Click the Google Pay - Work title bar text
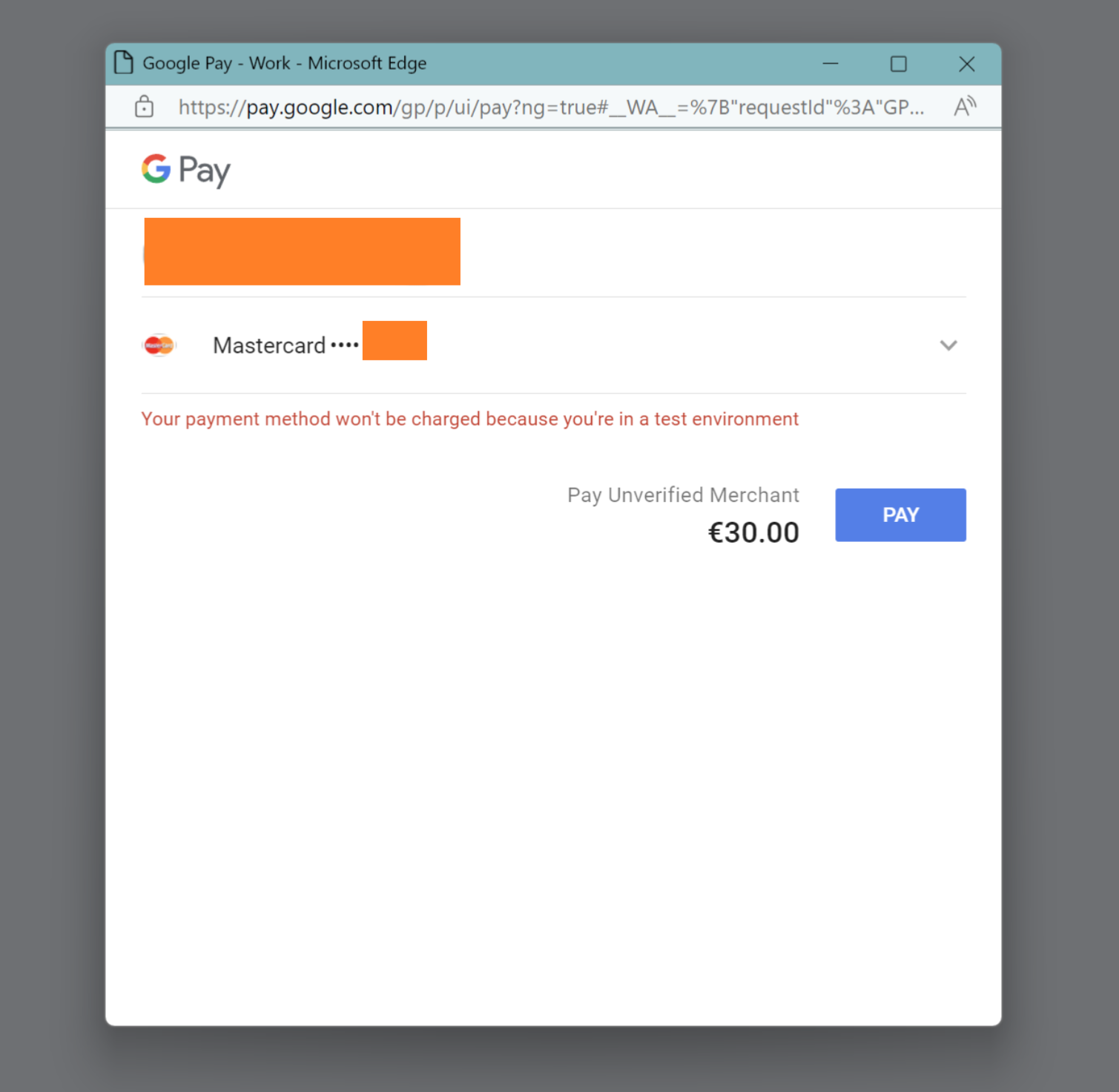 tap(285, 63)
